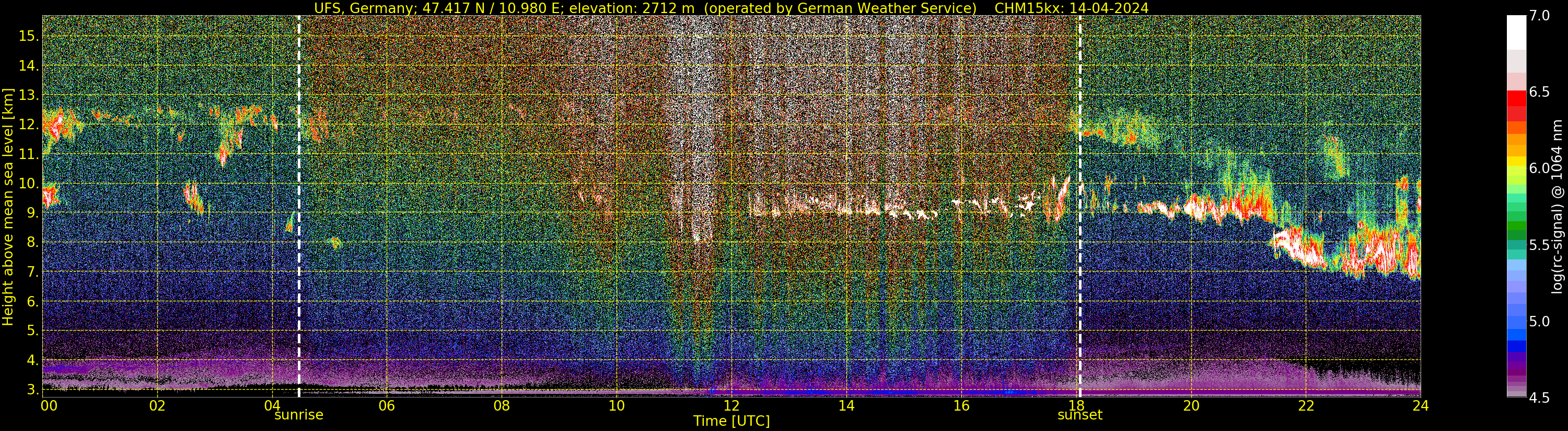Click the white segment atop the colorbar

pyautogui.click(x=1516, y=32)
